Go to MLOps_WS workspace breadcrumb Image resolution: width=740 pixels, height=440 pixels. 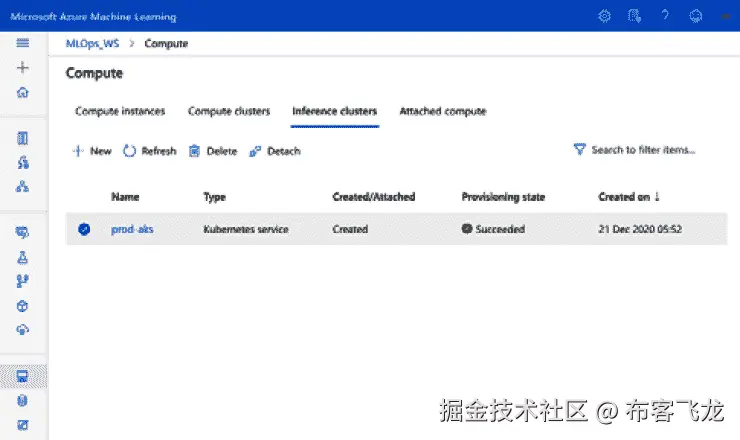click(92, 43)
